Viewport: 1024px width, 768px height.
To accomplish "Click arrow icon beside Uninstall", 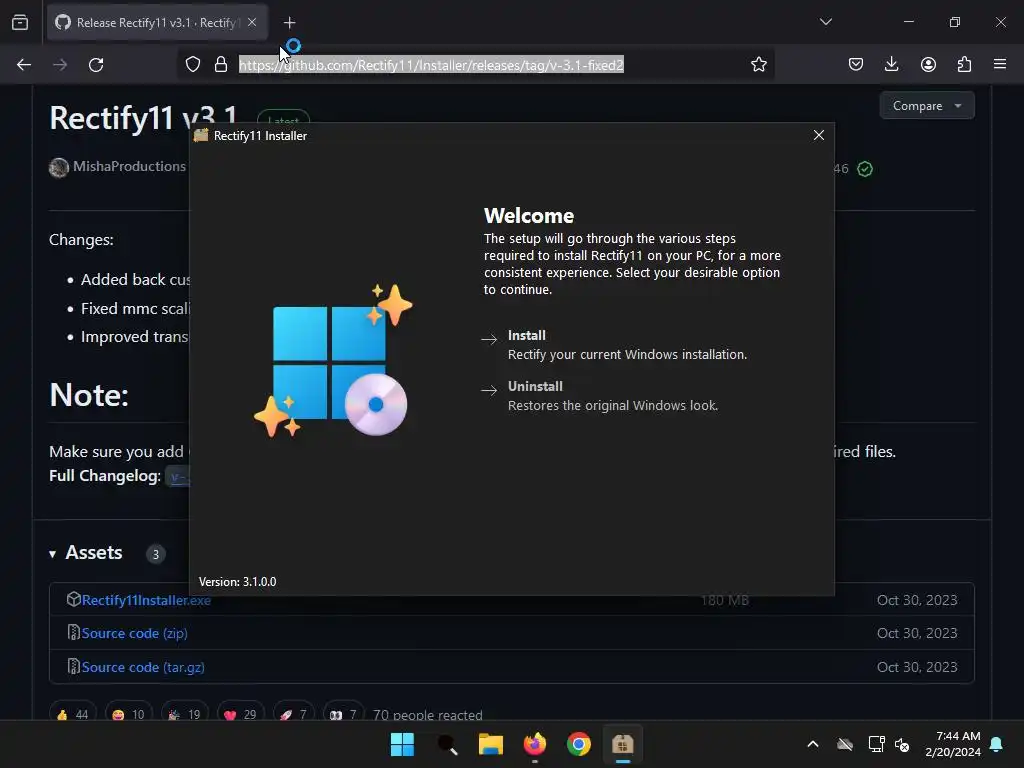I will (489, 391).
